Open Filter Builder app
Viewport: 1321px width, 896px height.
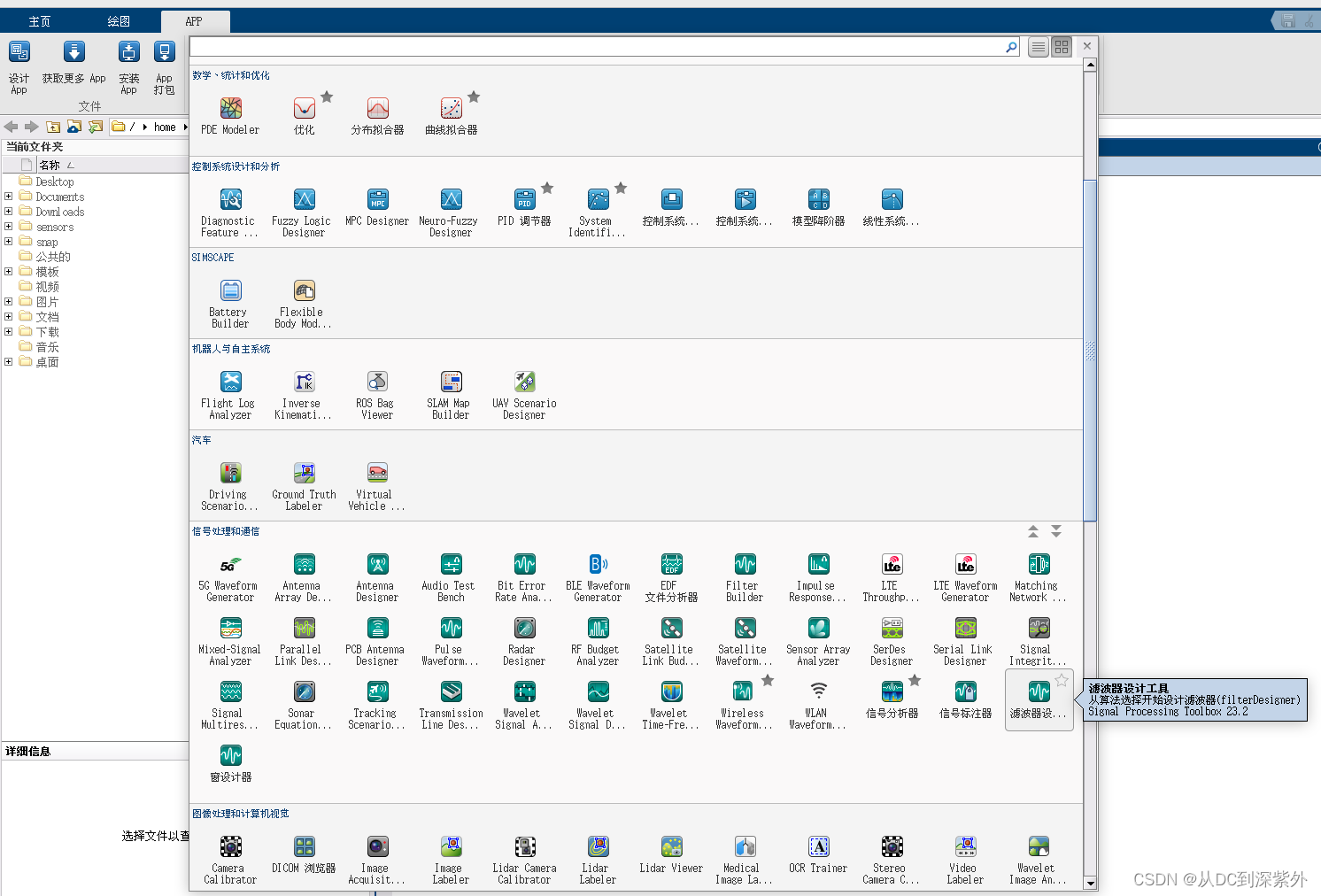[745, 577]
